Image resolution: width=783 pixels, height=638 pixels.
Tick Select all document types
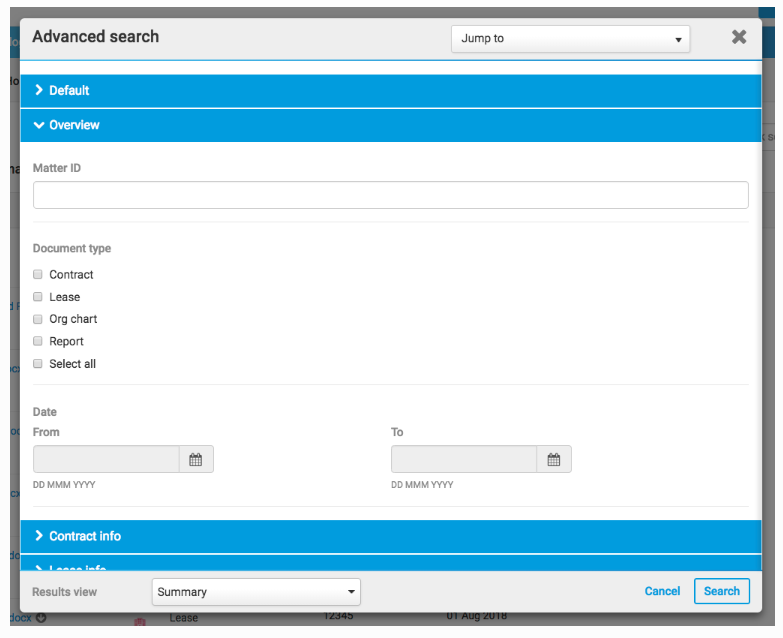(x=38, y=364)
